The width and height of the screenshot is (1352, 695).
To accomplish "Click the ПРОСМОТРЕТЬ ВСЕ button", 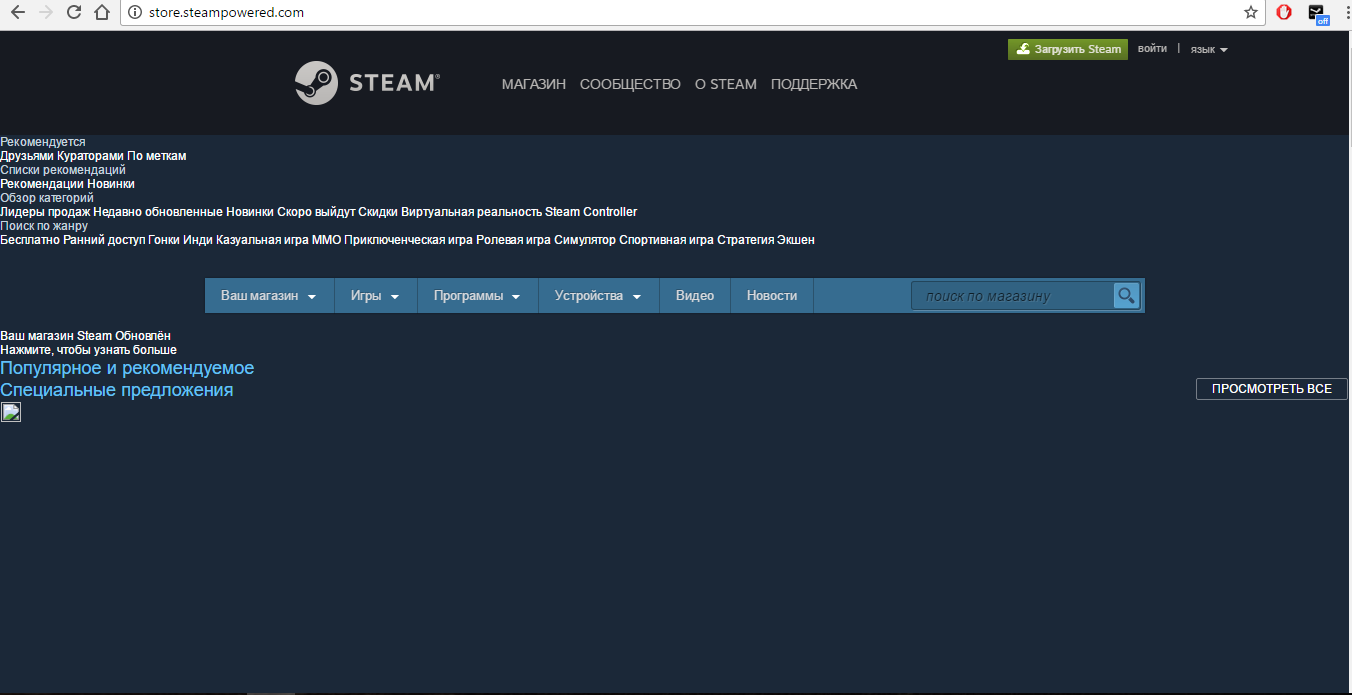I will 1272,389.
